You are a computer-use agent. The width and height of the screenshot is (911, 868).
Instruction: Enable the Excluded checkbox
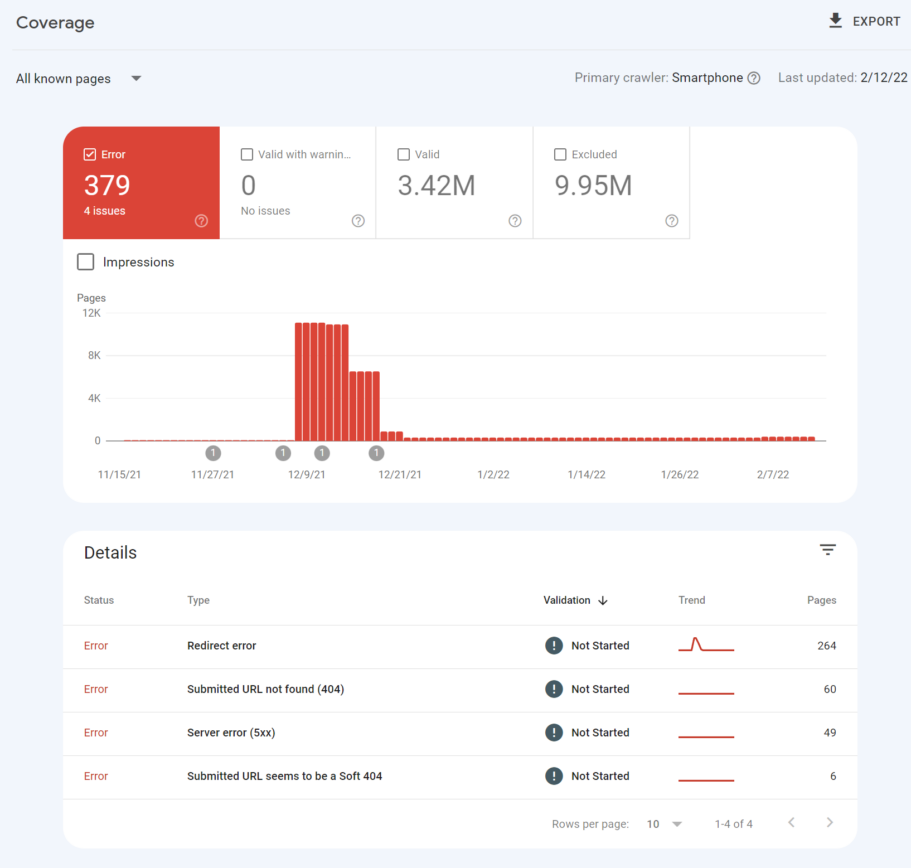561,153
